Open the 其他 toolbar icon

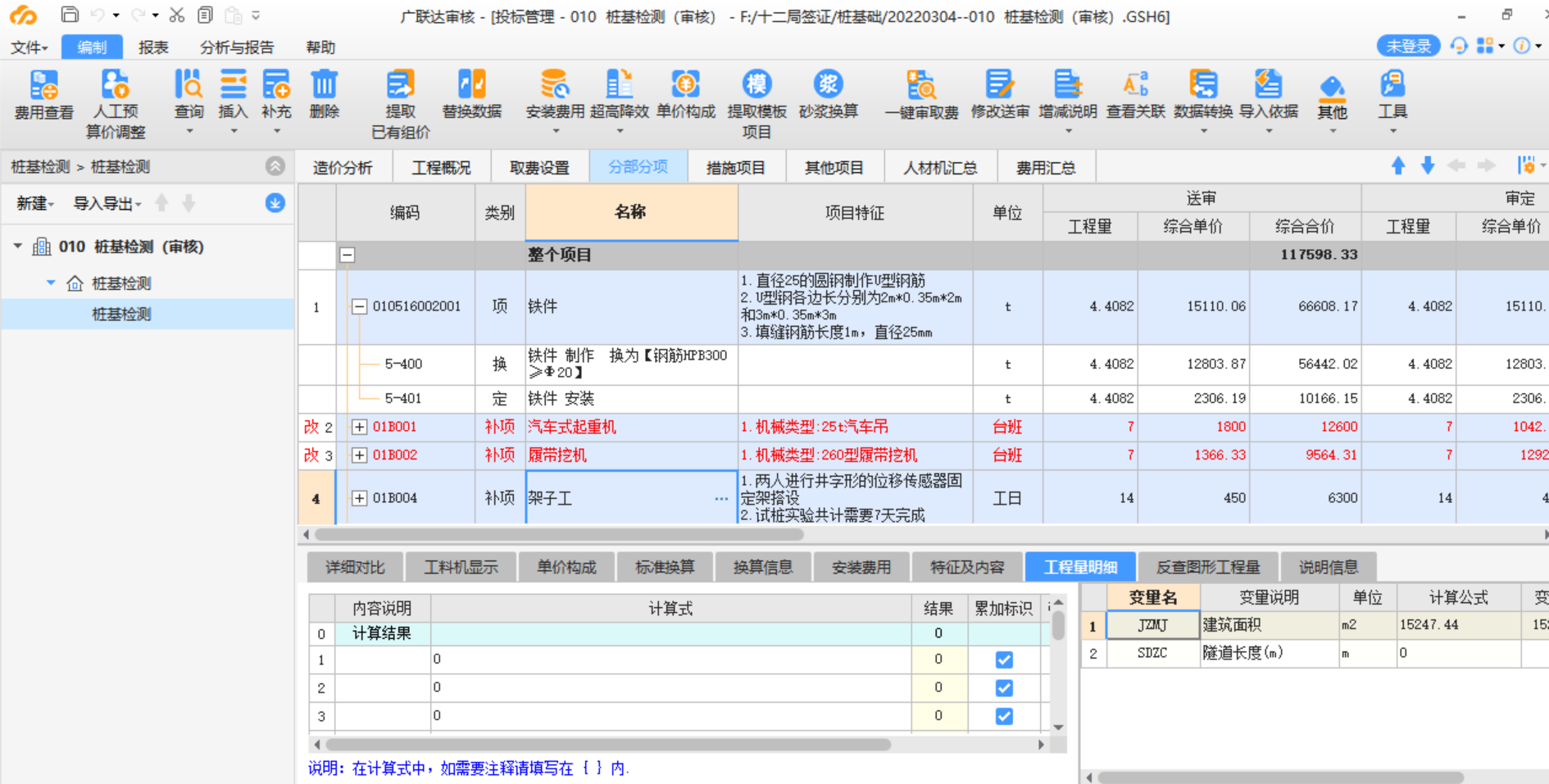tap(1333, 88)
